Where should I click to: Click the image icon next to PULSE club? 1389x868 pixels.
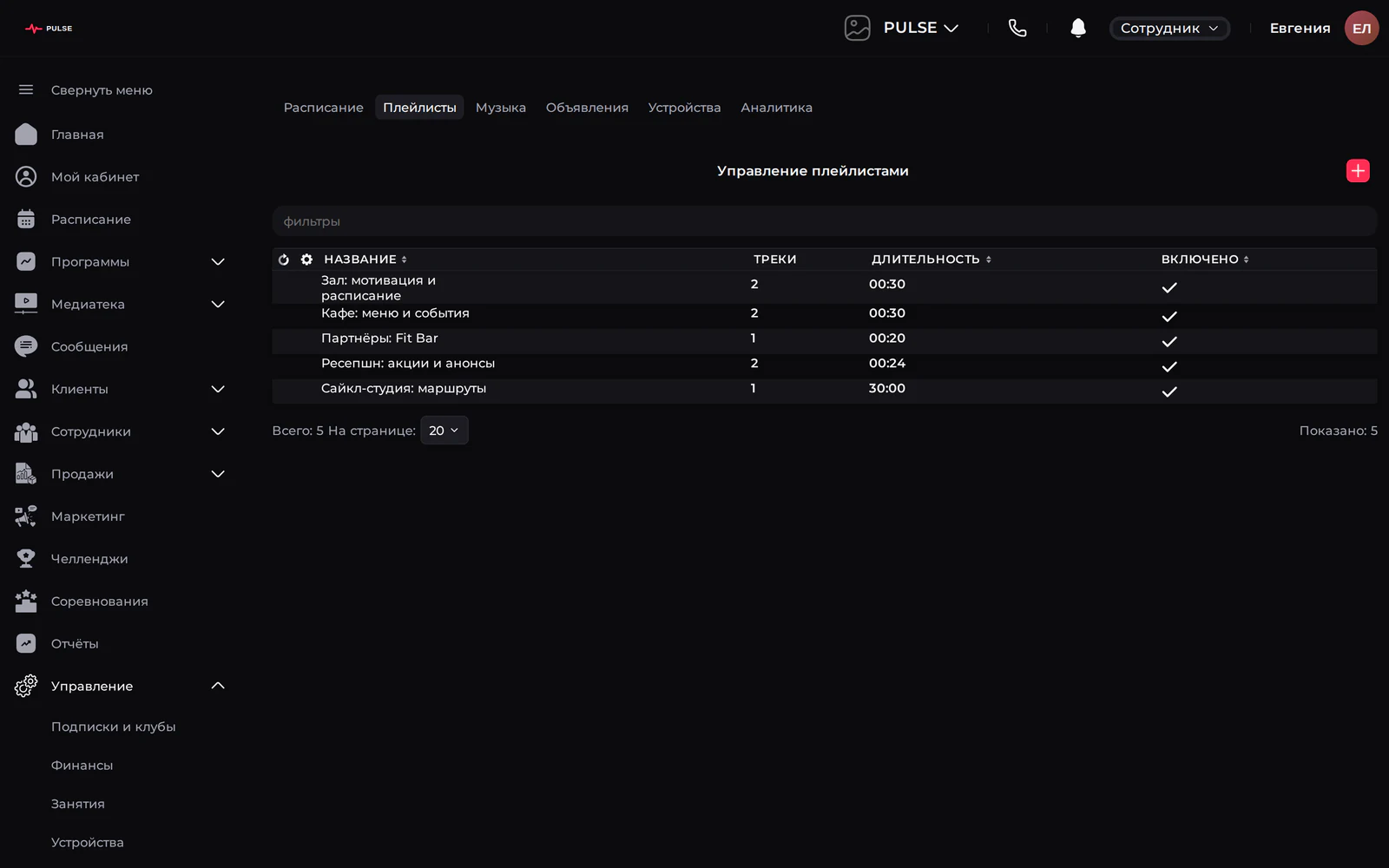click(x=857, y=28)
